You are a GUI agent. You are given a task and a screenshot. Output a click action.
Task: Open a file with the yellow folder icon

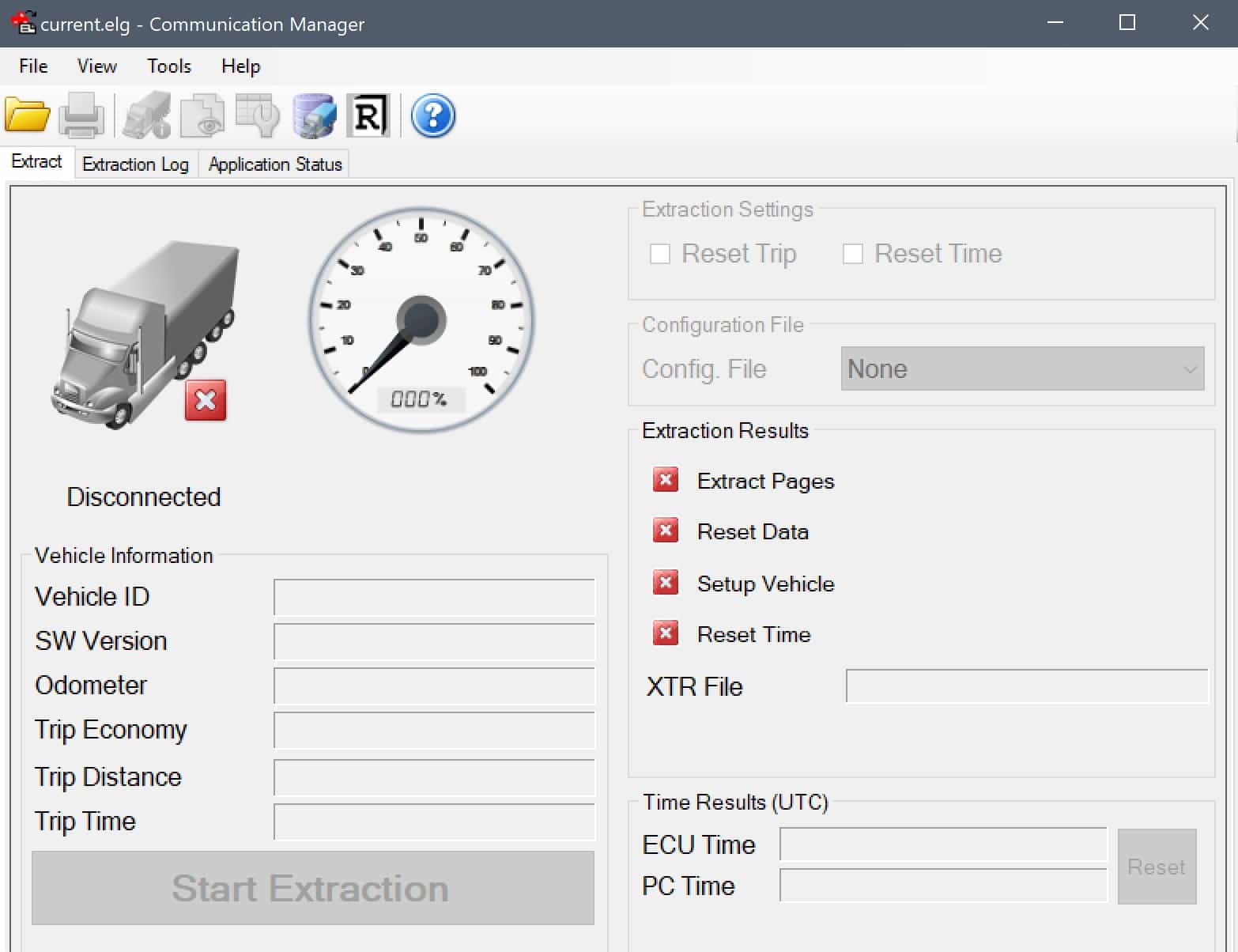27,115
